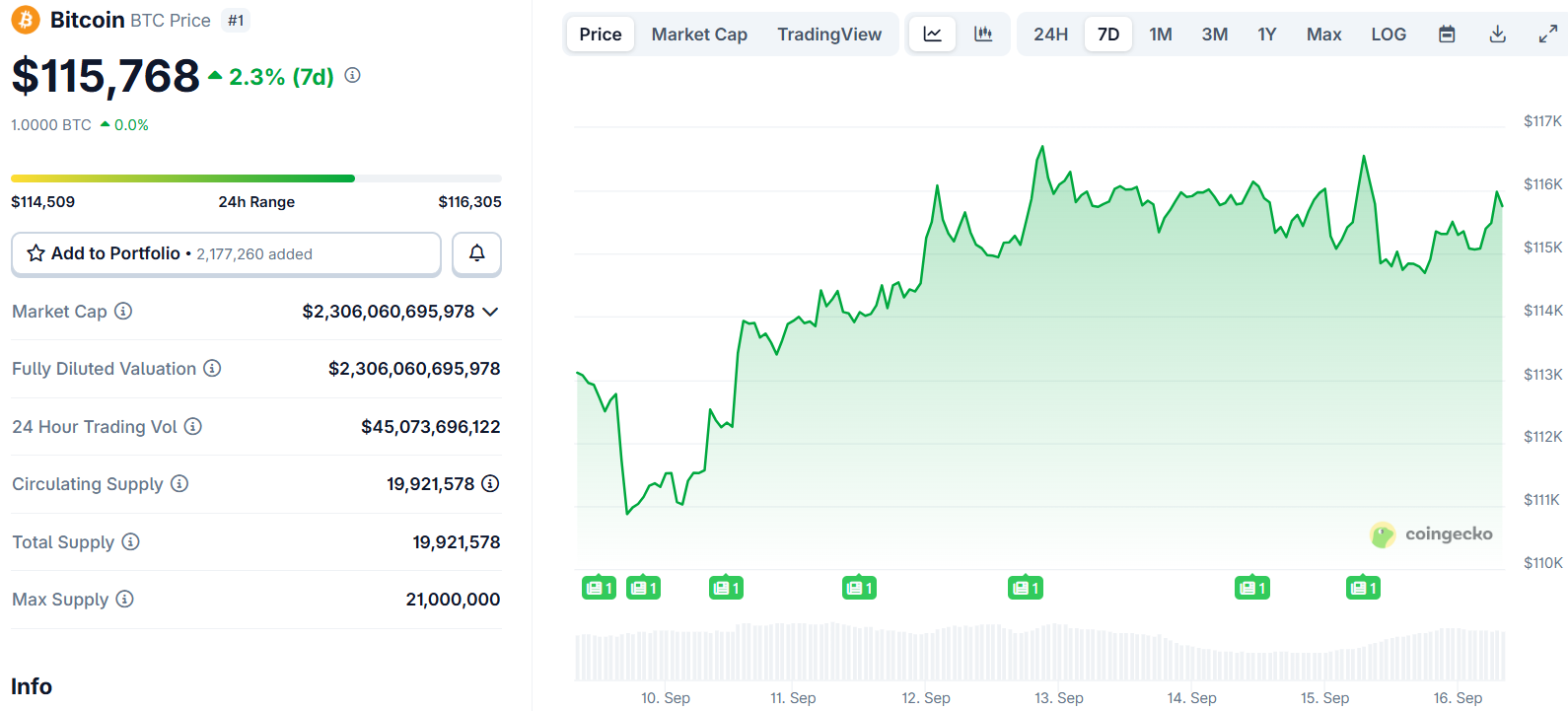Open Max Supply info icon

click(x=124, y=600)
